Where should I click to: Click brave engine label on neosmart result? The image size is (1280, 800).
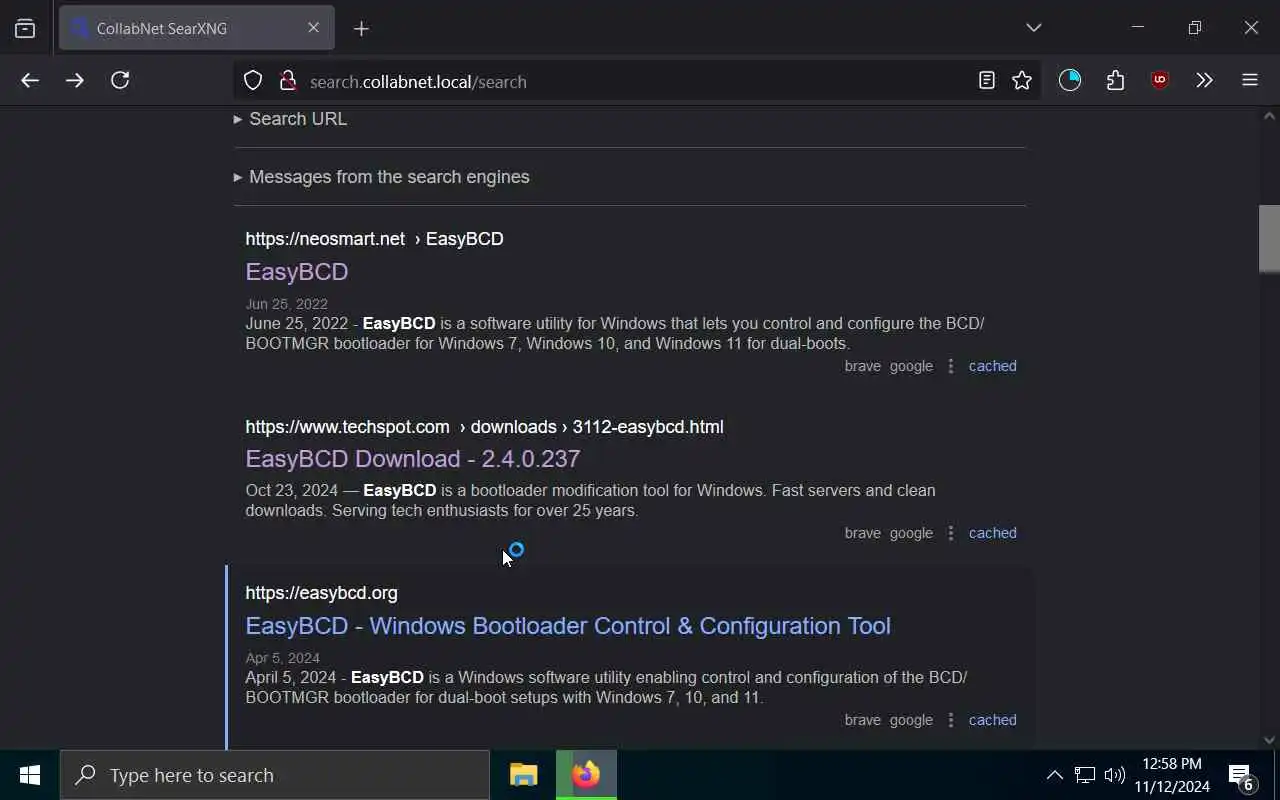click(x=862, y=366)
